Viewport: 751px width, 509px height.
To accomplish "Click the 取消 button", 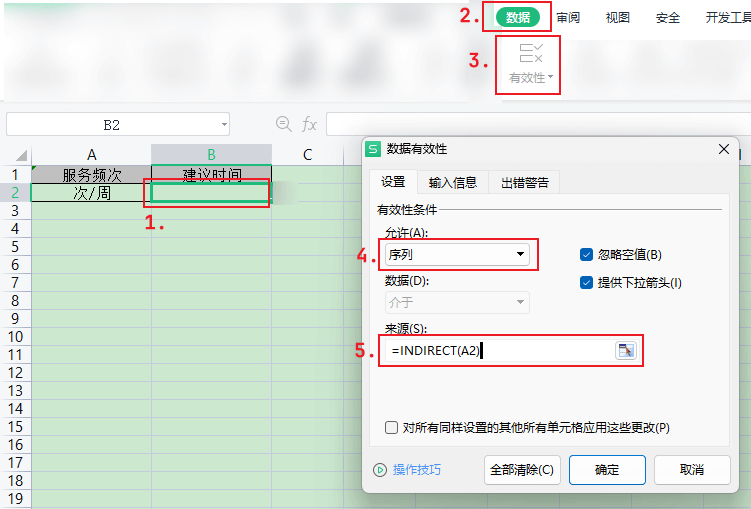I will [x=691, y=470].
